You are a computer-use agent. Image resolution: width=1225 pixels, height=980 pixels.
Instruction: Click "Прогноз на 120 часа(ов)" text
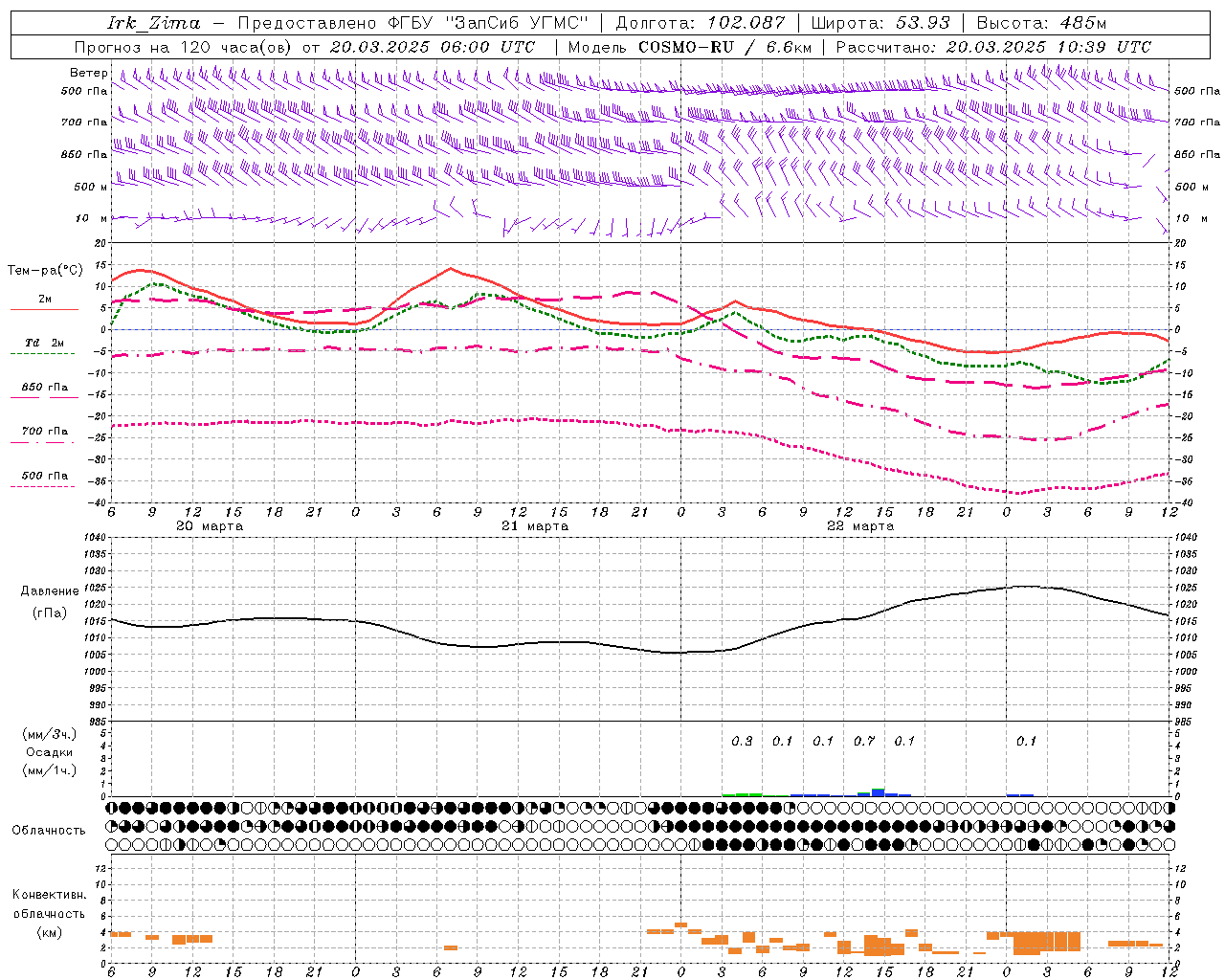tap(185, 47)
